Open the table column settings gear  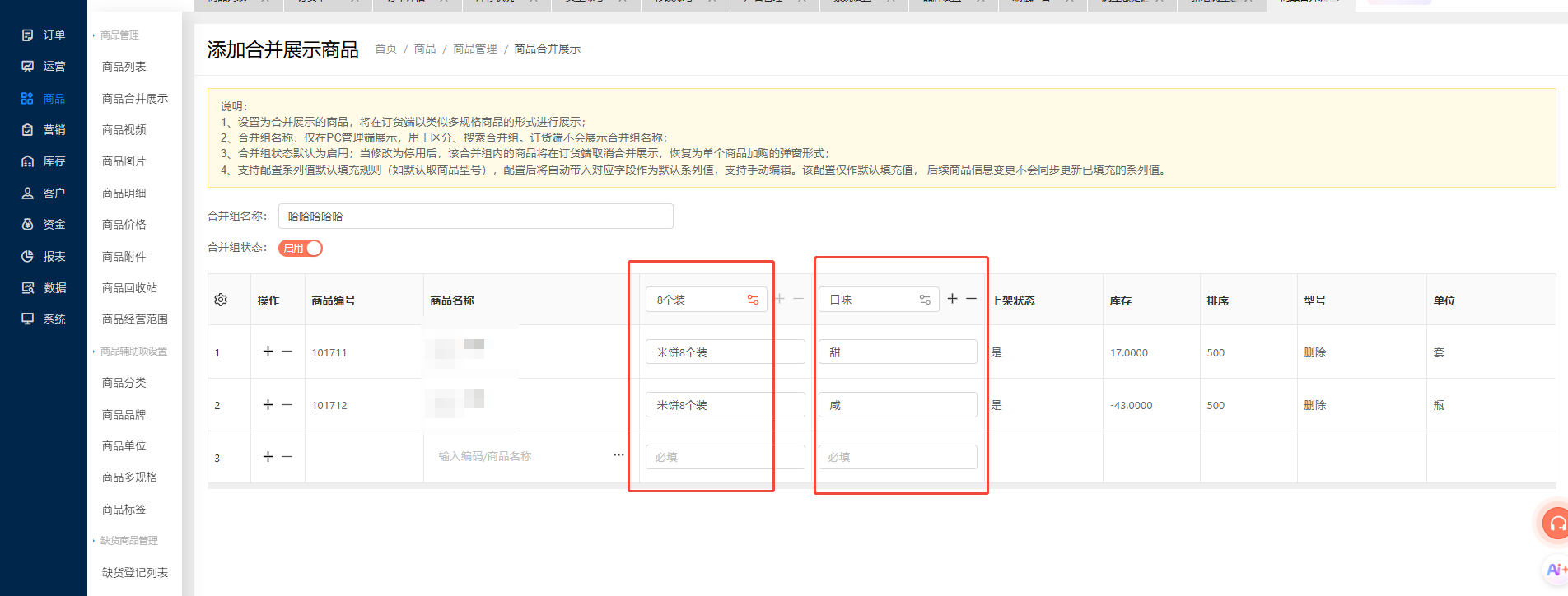coord(221,300)
